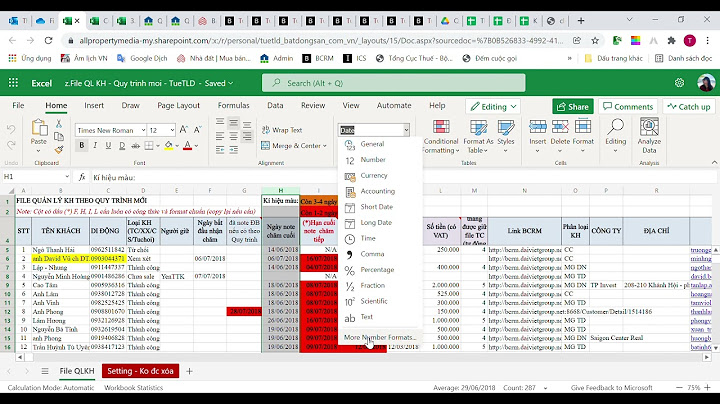
Task: Select the Format Painter brush icon
Action: point(59,150)
